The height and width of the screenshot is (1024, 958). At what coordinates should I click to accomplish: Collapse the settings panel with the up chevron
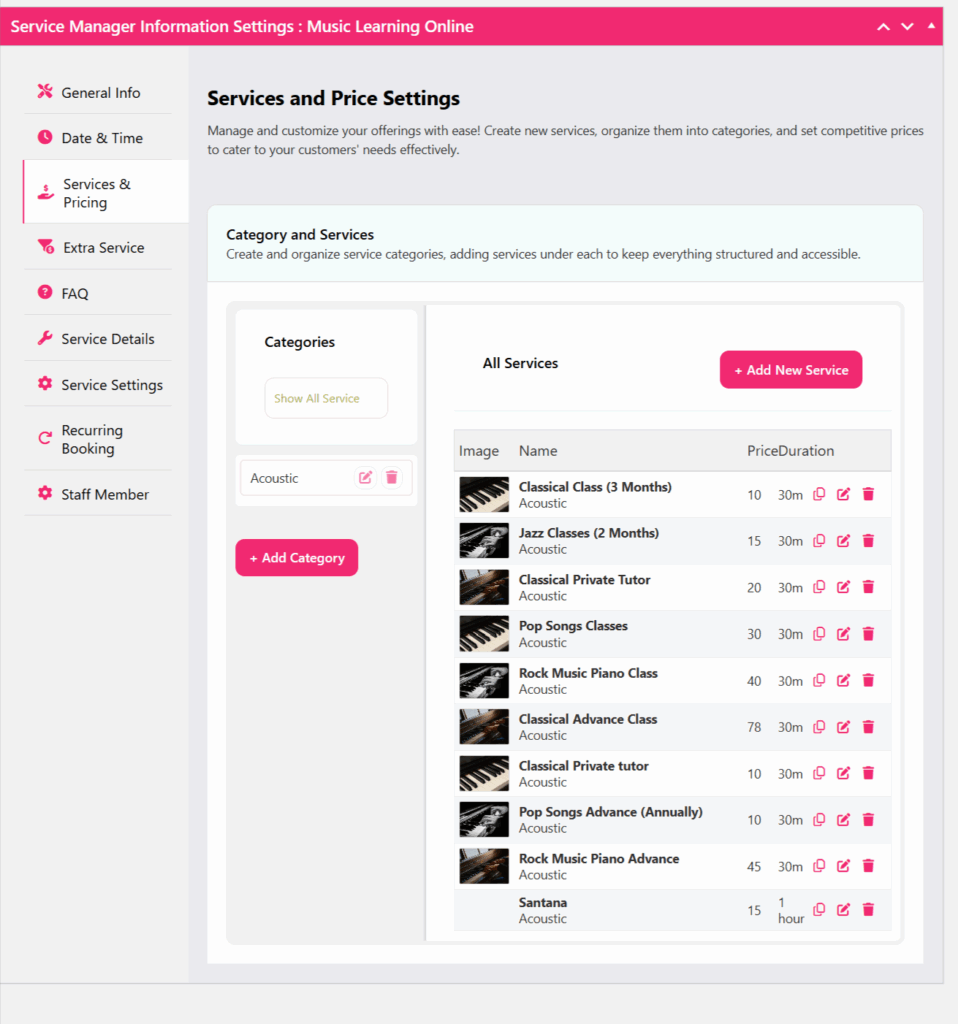tap(883, 26)
